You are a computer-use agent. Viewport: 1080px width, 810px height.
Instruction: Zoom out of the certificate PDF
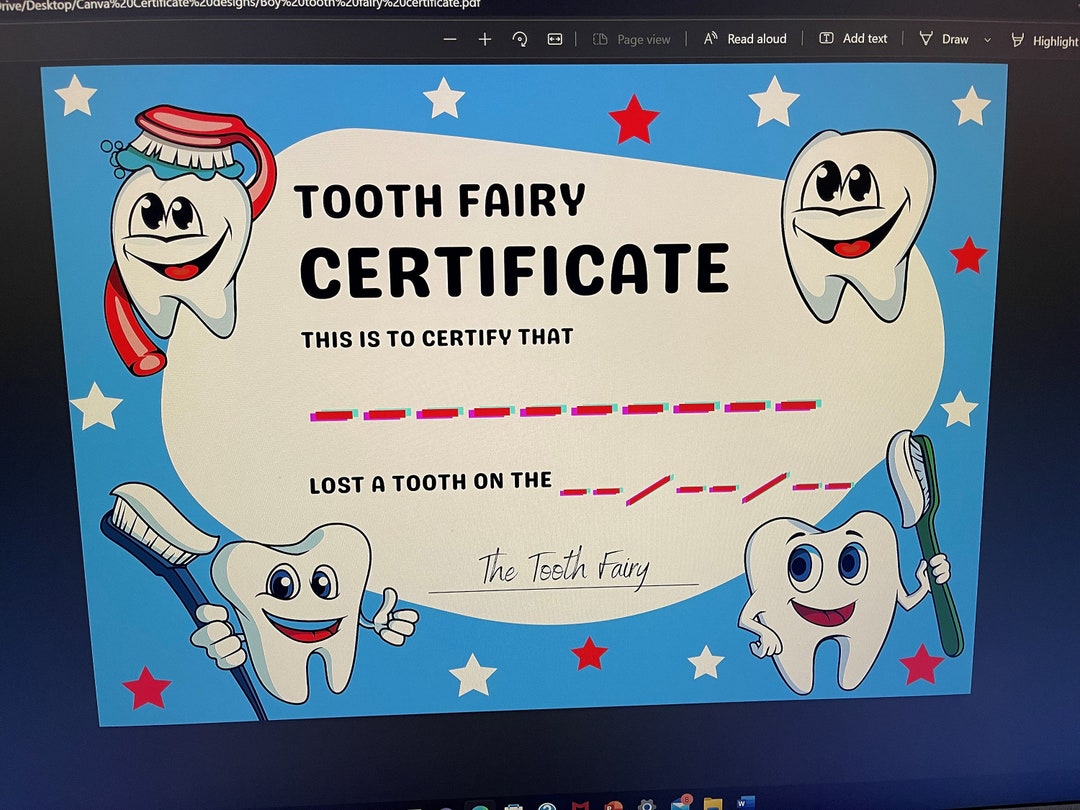coord(451,39)
